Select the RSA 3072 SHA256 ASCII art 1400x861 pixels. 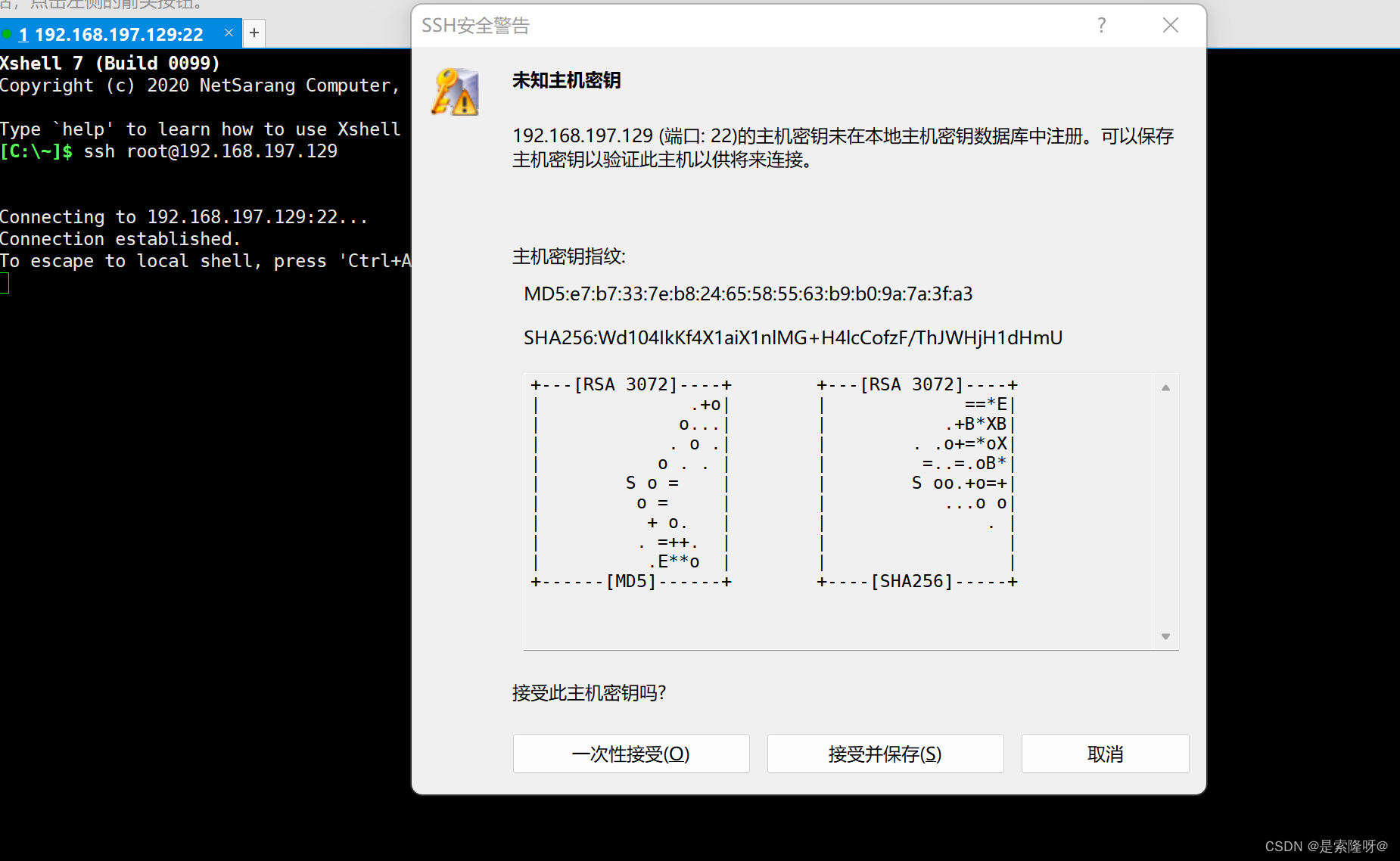917,482
